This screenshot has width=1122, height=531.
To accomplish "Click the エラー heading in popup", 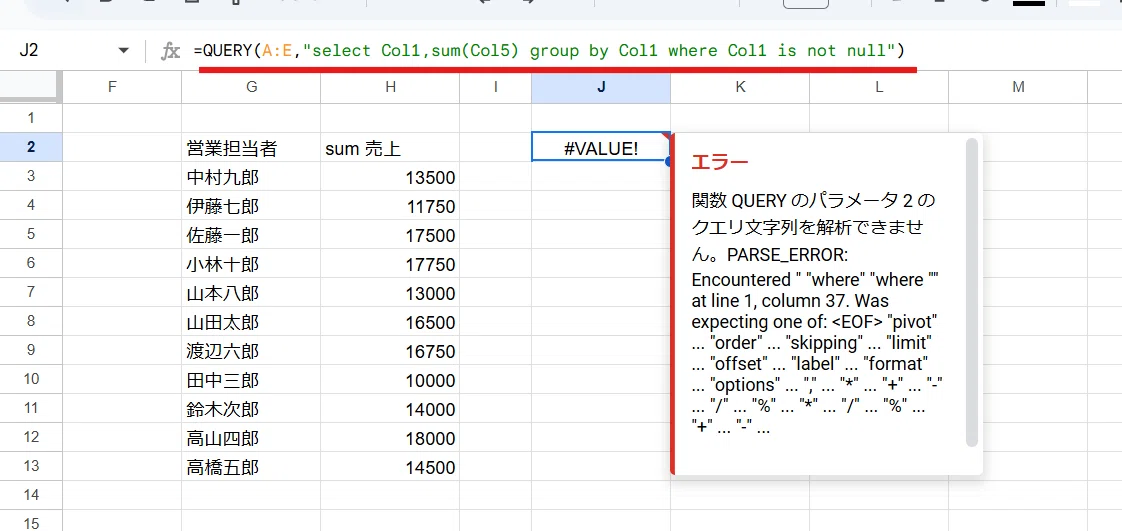I will (x=720, y=162).
